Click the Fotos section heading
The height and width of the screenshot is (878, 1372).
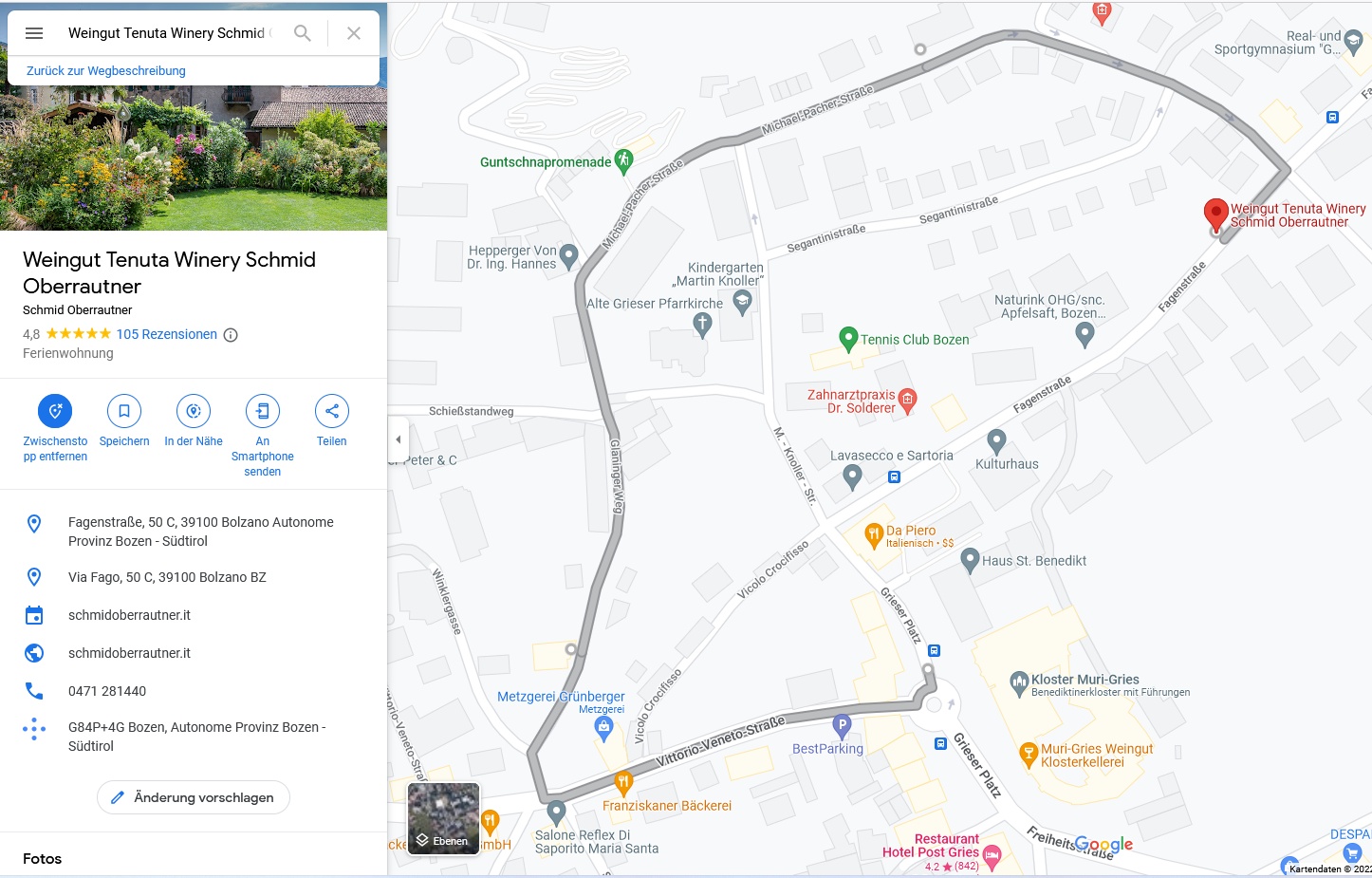pyautogui.click(x=42, y=859)
